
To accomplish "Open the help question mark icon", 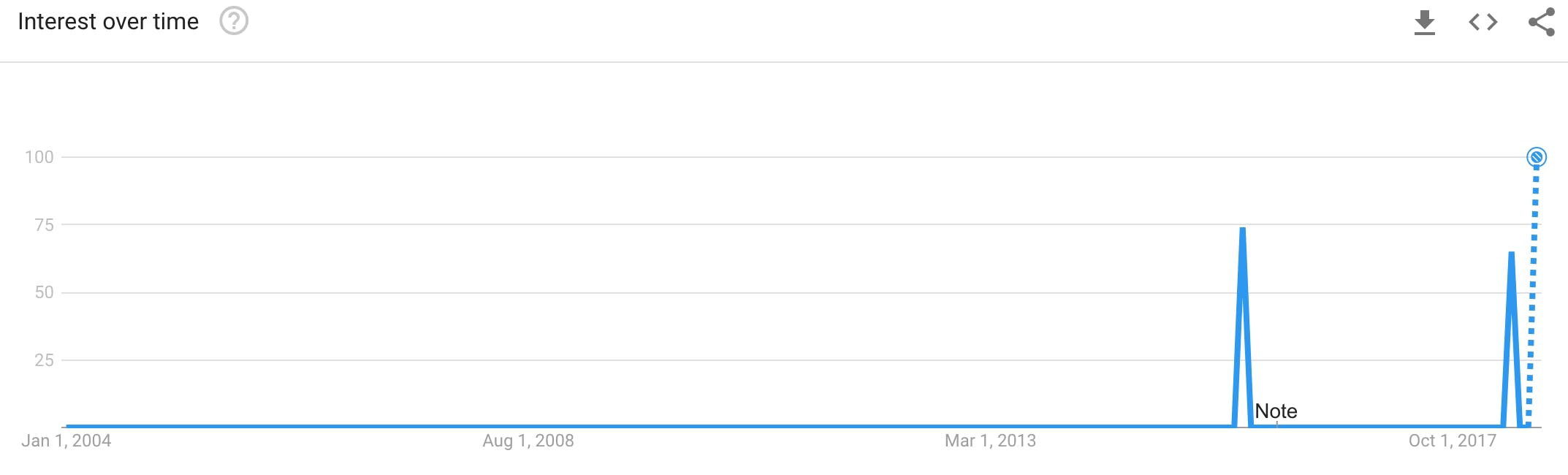I will 234,21.
